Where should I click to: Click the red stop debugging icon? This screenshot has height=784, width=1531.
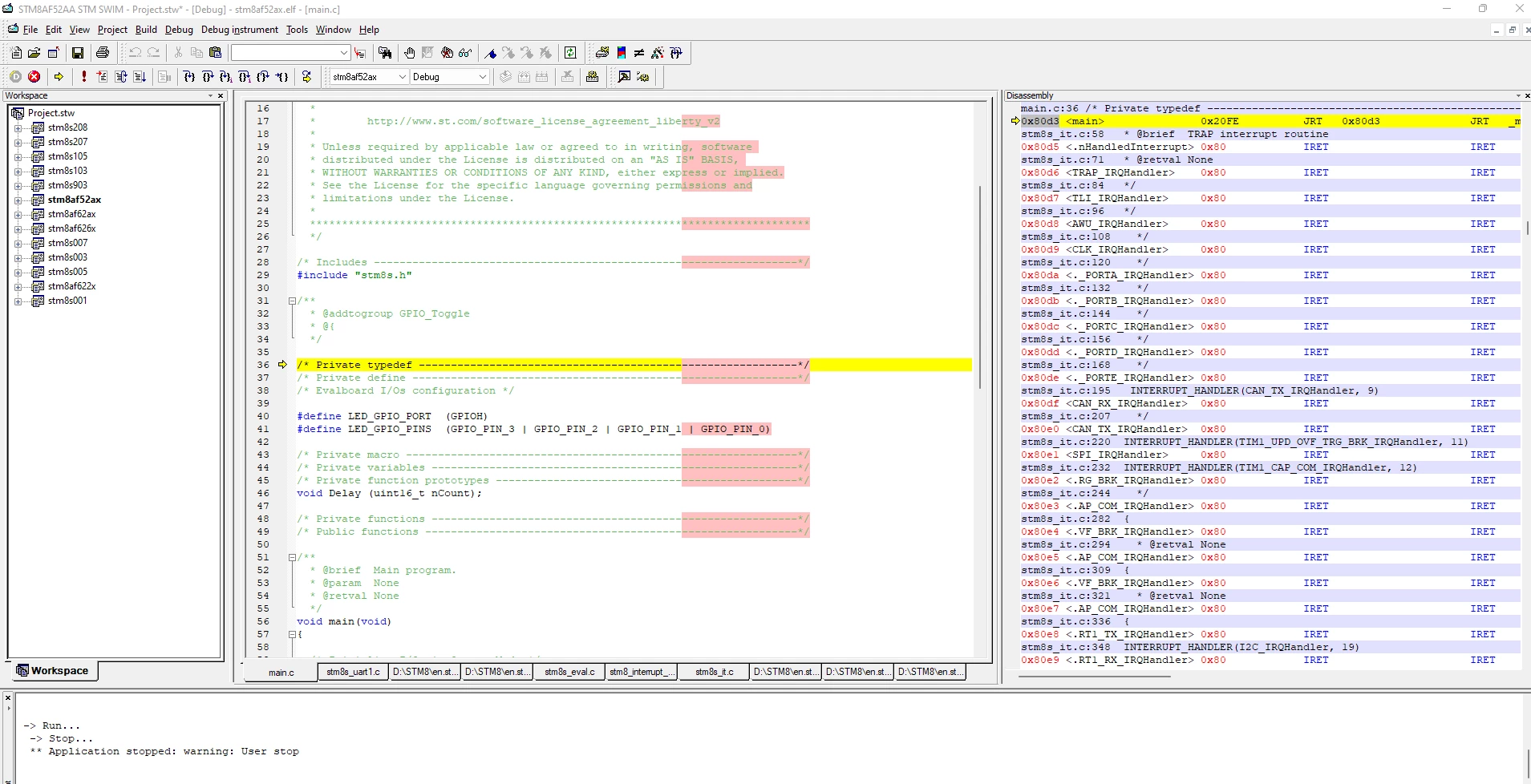pos(34,77)
